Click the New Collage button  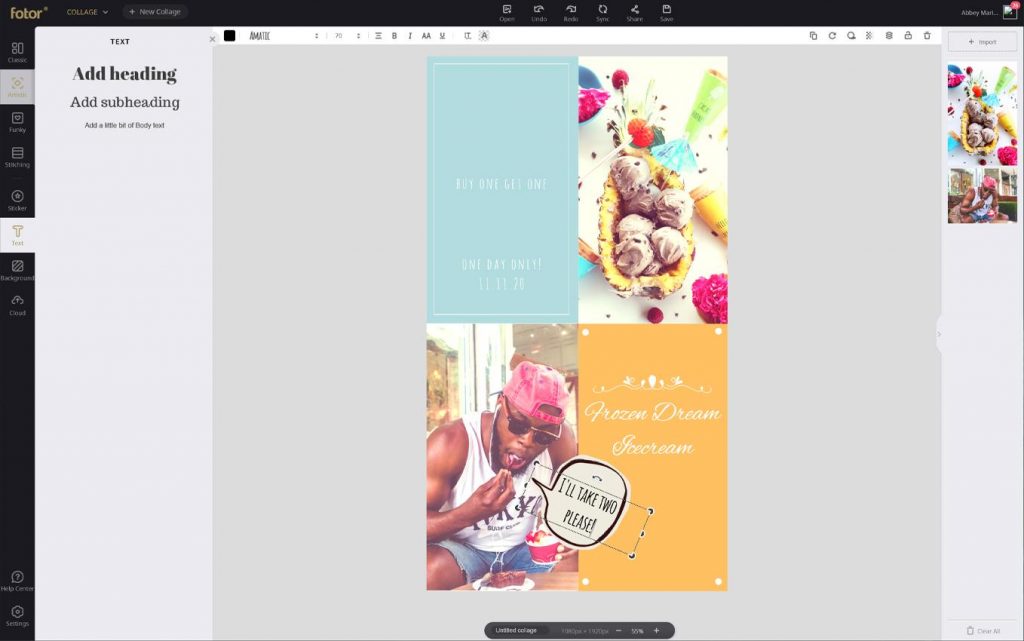pyautogui.click(x=155, y=12)
